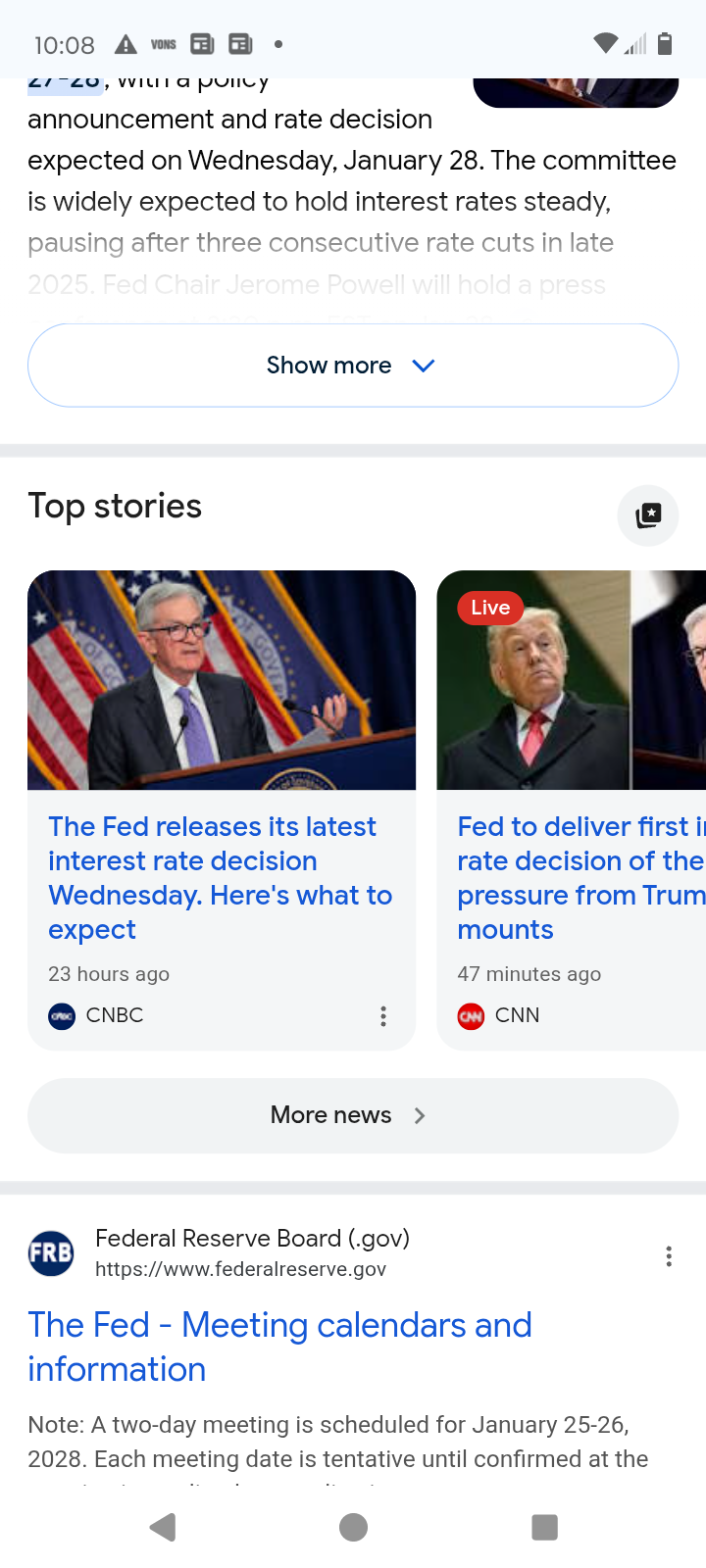The width and height of the screenshot is (706, 1568).
Task: Tap the Jerome Powell podium story thumbnail
Action: [x=222, y=680]
